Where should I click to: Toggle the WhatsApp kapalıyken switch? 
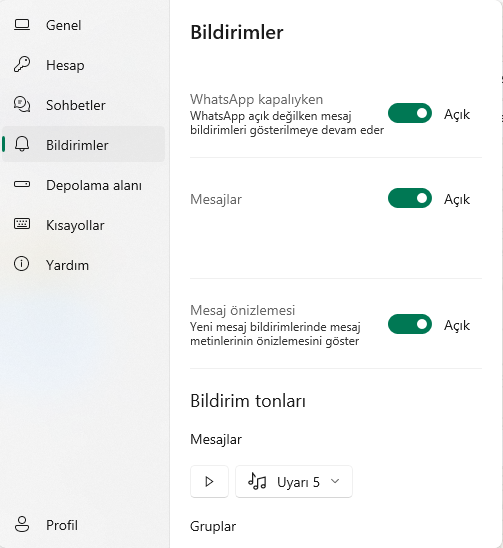pyautogui.click(x=410, y=113)
